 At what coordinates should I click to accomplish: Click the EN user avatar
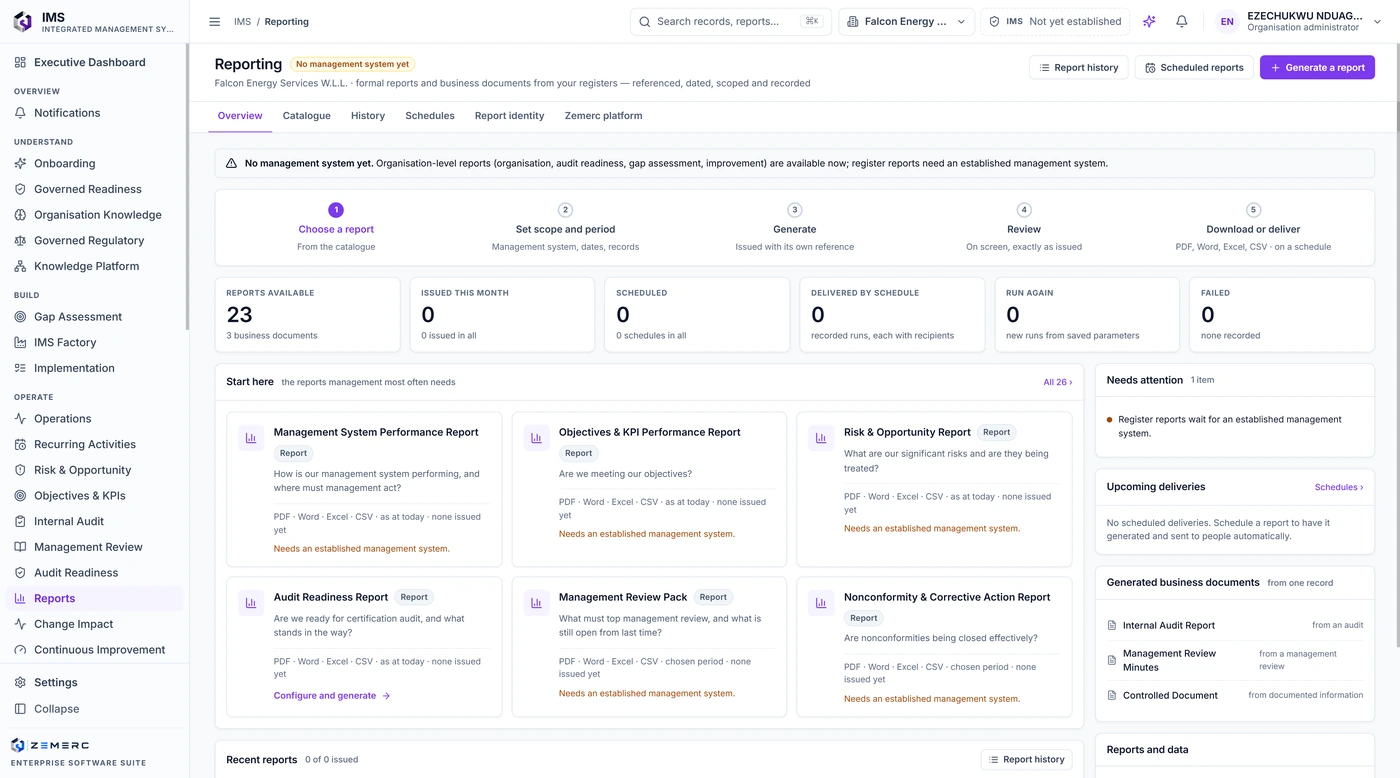(1227, 22)
